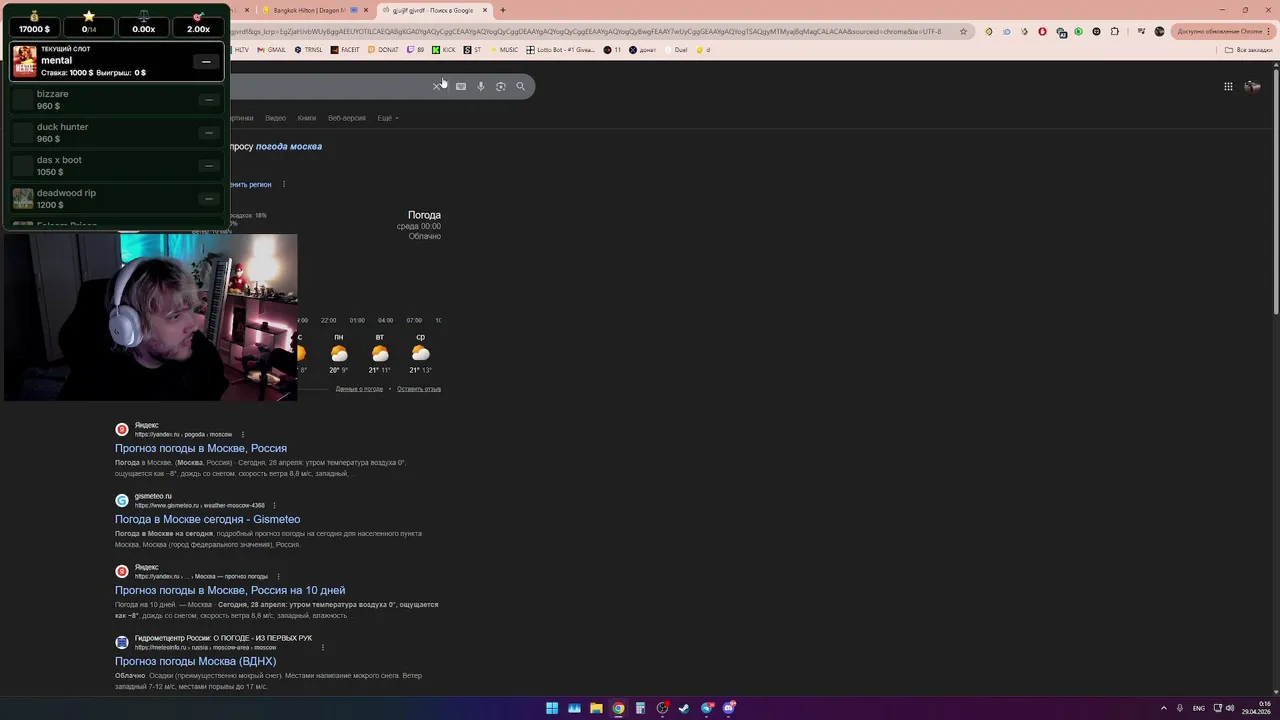This screenshot has height=720, width=1280.
Task: Open the on-screen keyboard icon in search bar
Action: (x=461, y=87)
